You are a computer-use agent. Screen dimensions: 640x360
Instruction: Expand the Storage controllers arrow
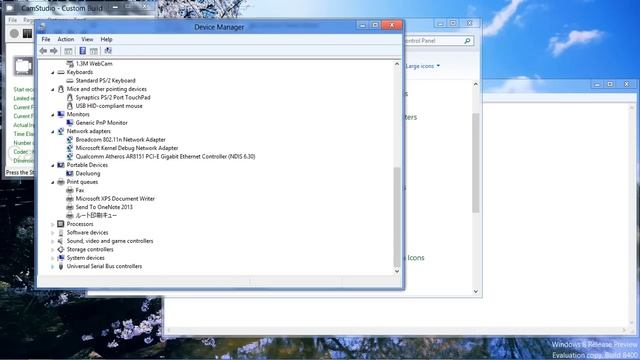pos(53,250)
